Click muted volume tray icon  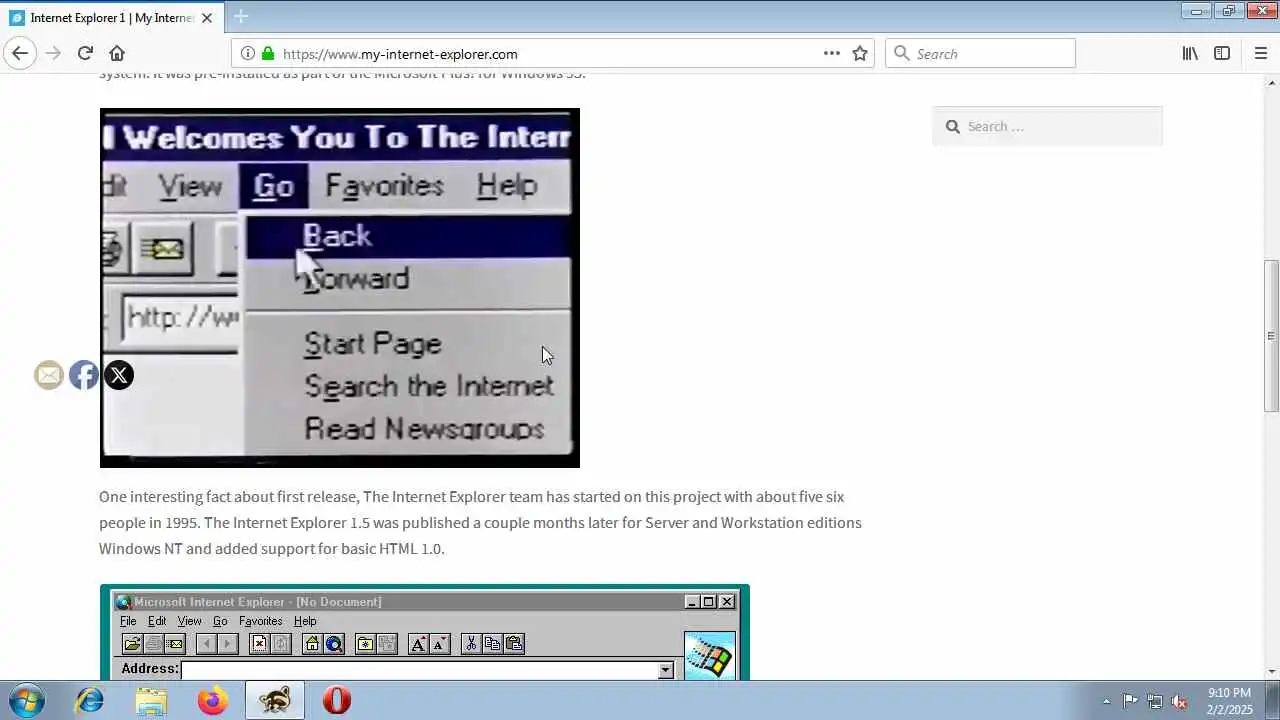click(x=1180, y=701)
